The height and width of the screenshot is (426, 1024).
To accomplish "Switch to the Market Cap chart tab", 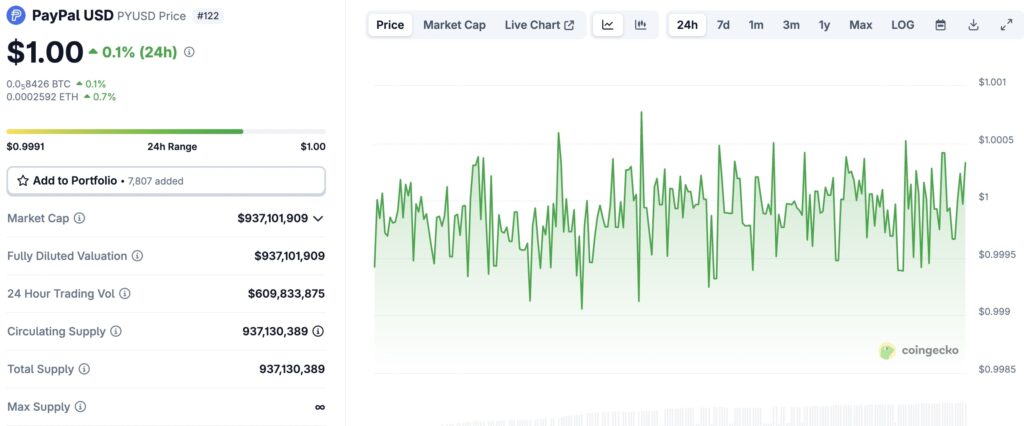I will coord(455,25).
